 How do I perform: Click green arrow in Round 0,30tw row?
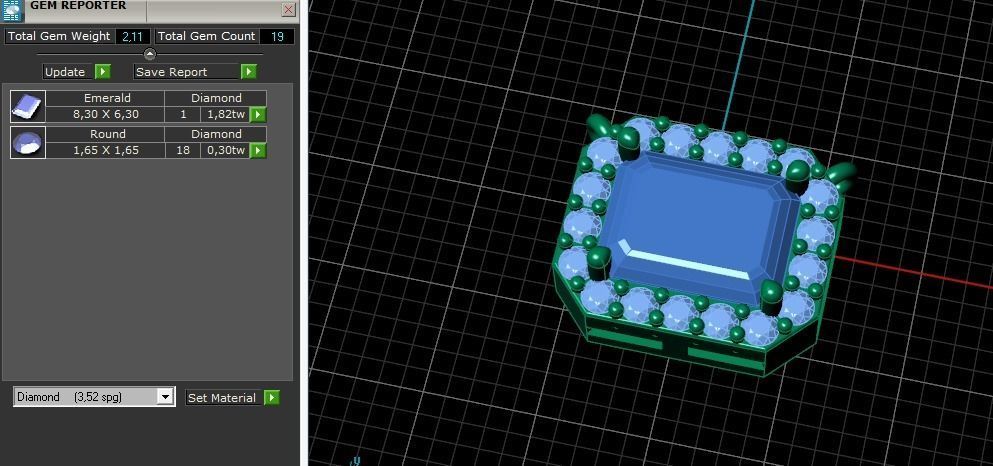tap(258, 151)
